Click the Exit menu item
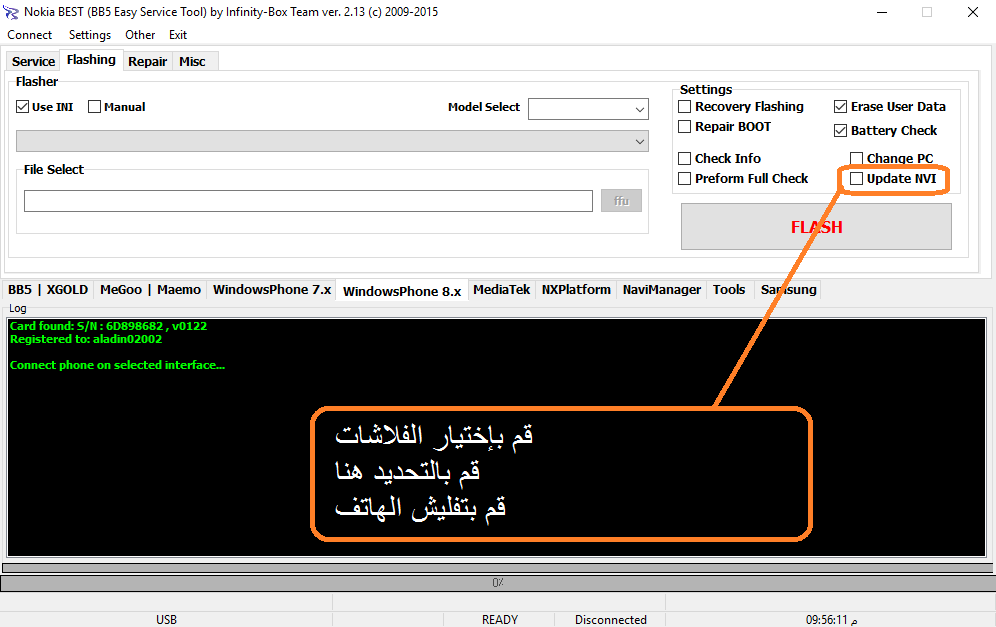996x627 pixels. coord(178,35)
